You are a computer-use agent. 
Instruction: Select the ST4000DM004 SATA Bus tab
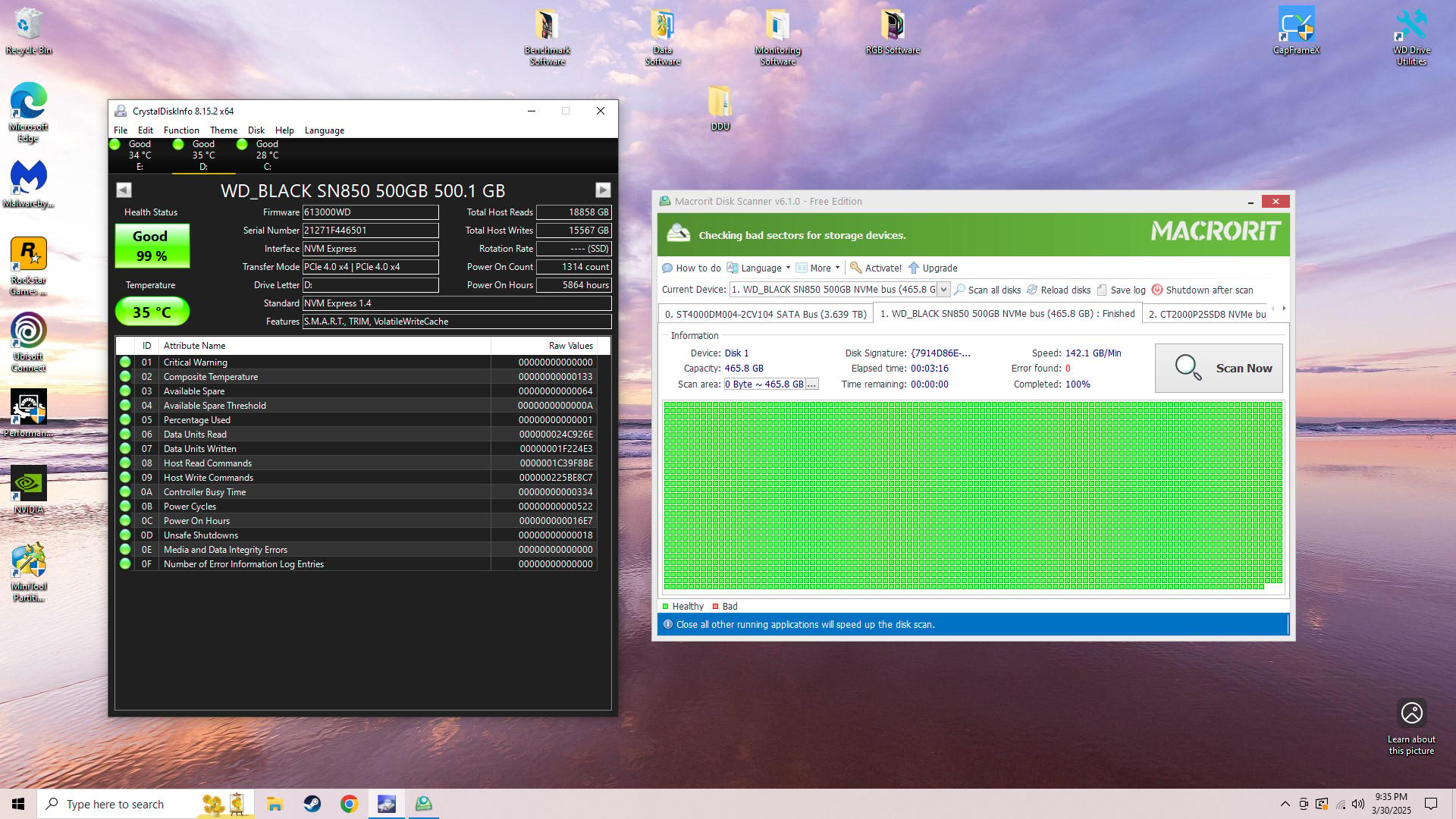[x=765, y=314]
